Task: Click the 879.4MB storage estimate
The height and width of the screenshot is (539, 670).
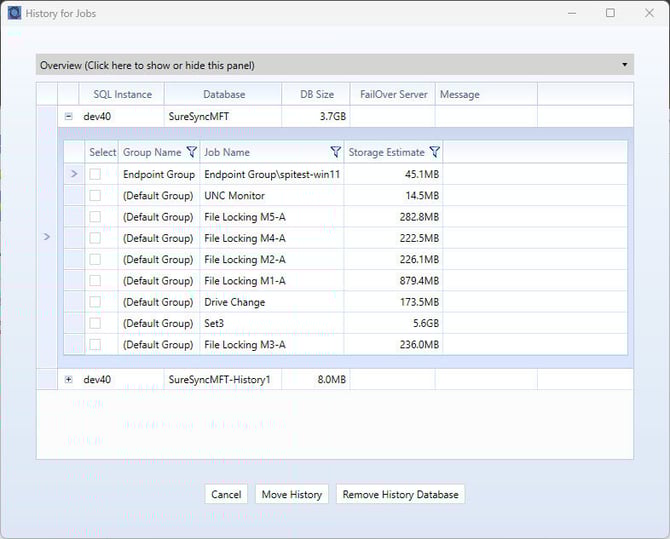Action: (419, 281)
